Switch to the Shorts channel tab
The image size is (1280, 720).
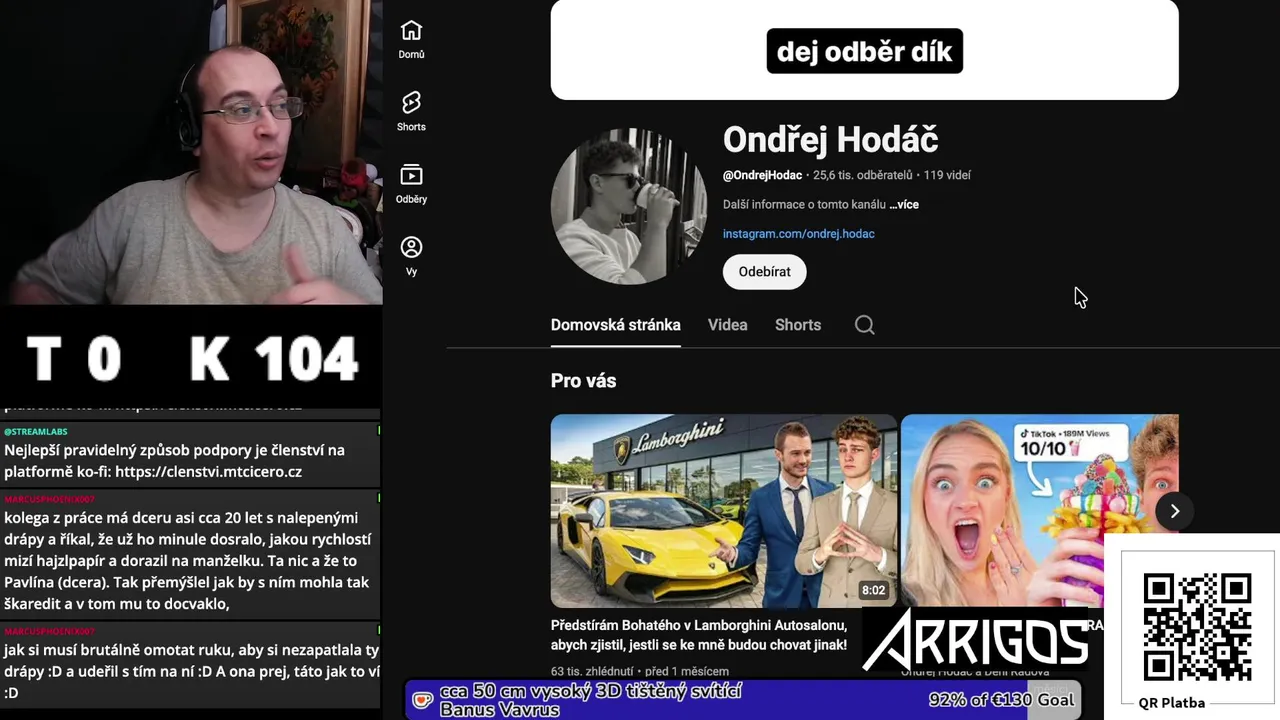[798, 325]
